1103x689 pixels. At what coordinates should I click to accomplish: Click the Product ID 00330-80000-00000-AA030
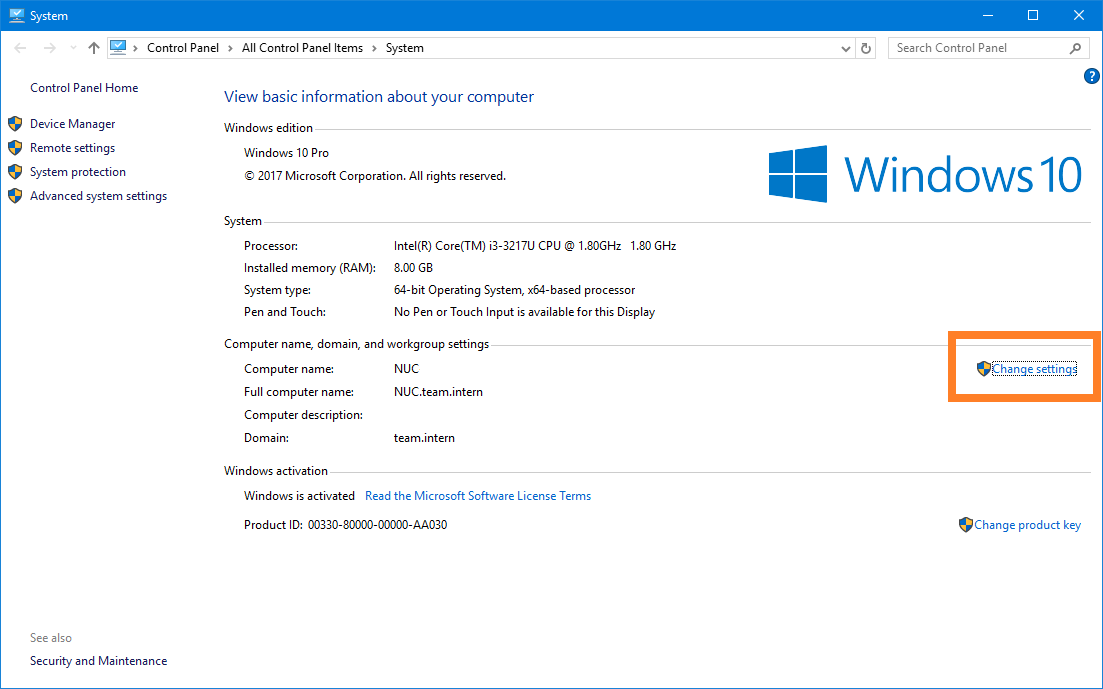pyautogui.click(x=377, y=525)
